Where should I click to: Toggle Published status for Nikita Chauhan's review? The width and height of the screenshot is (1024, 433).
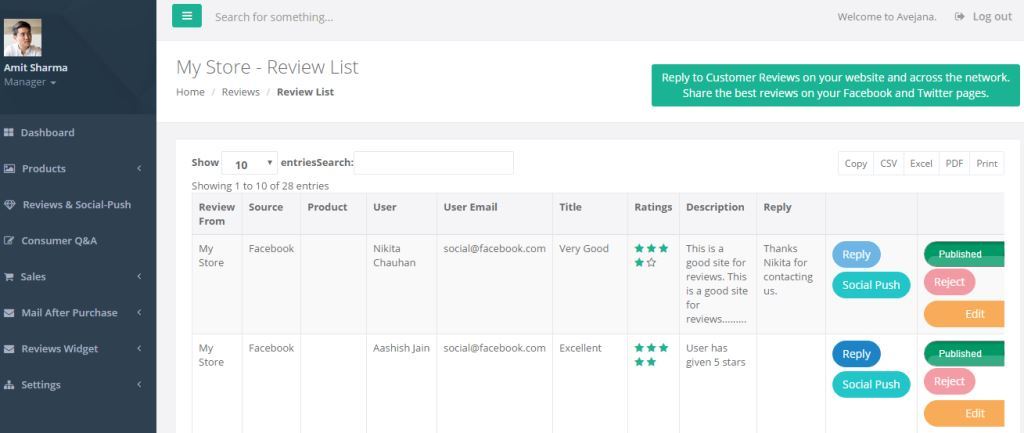pos(963,254)
